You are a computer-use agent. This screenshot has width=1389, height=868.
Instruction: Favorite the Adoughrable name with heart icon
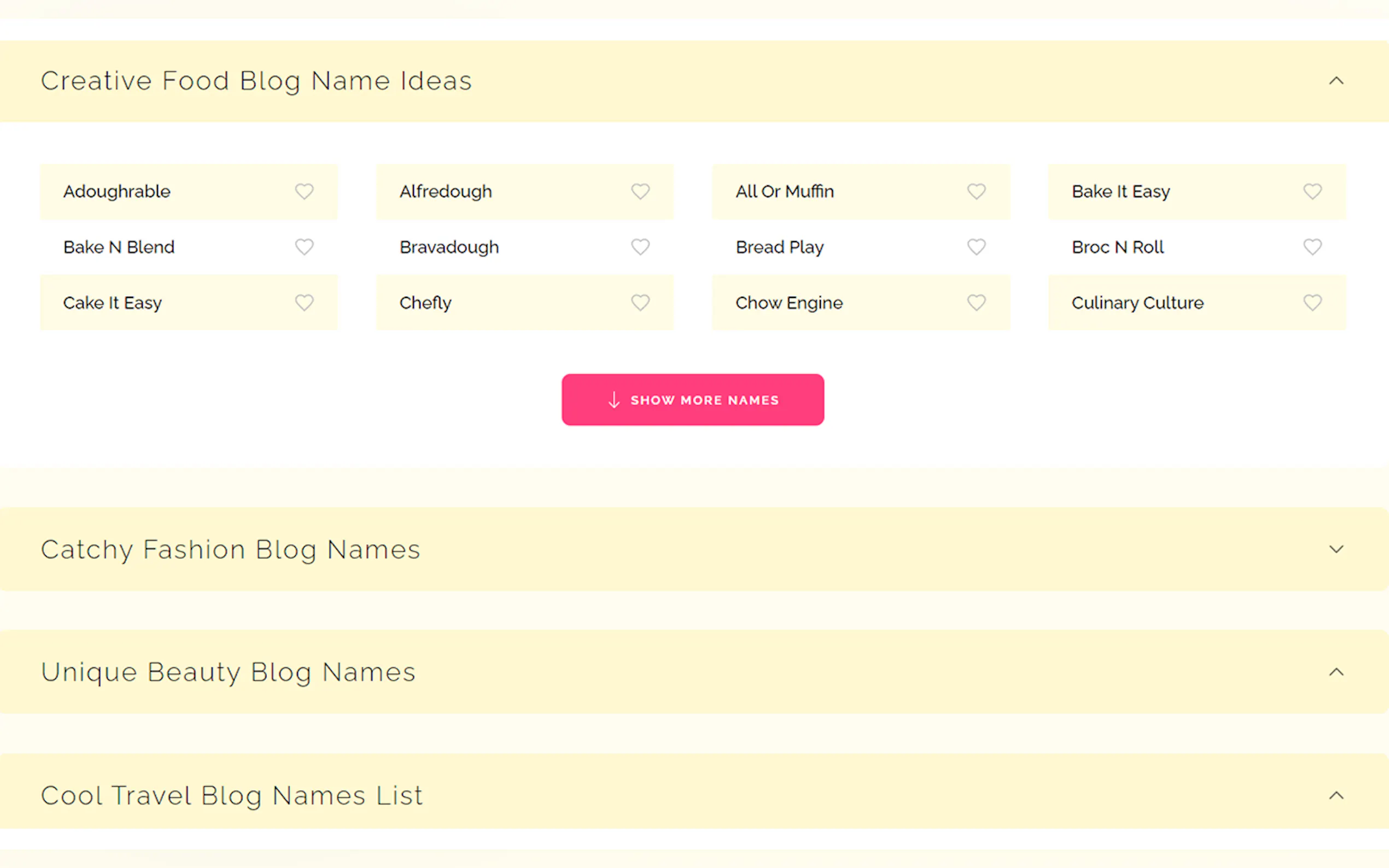[x=305, y=191]
